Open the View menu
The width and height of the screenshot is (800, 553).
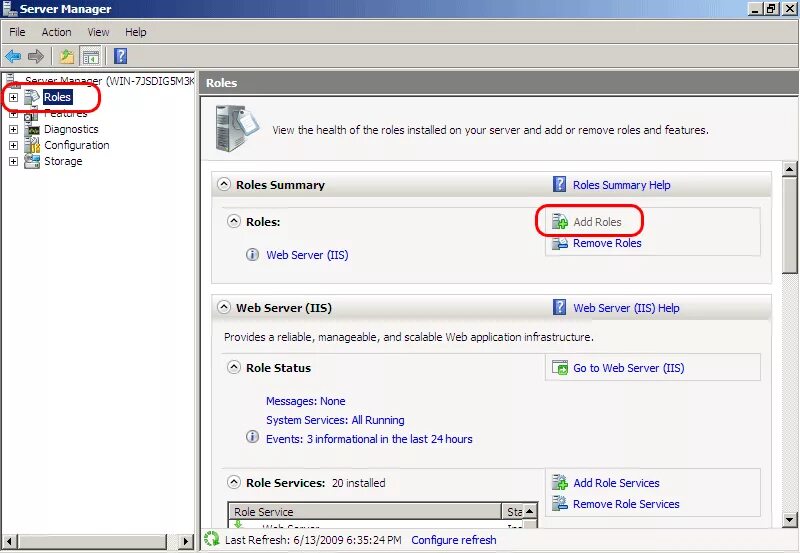click(98, 32)
